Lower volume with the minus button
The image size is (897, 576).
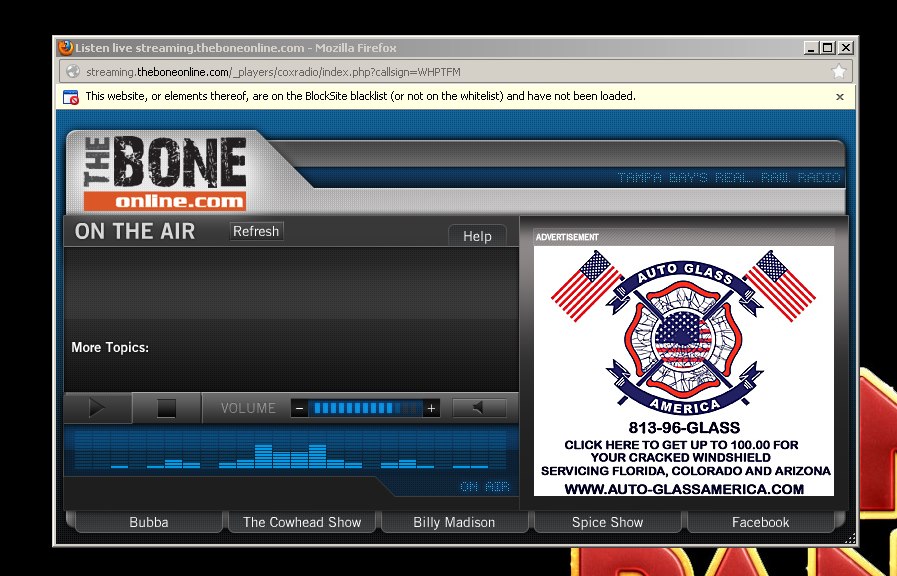pos(299,408)
